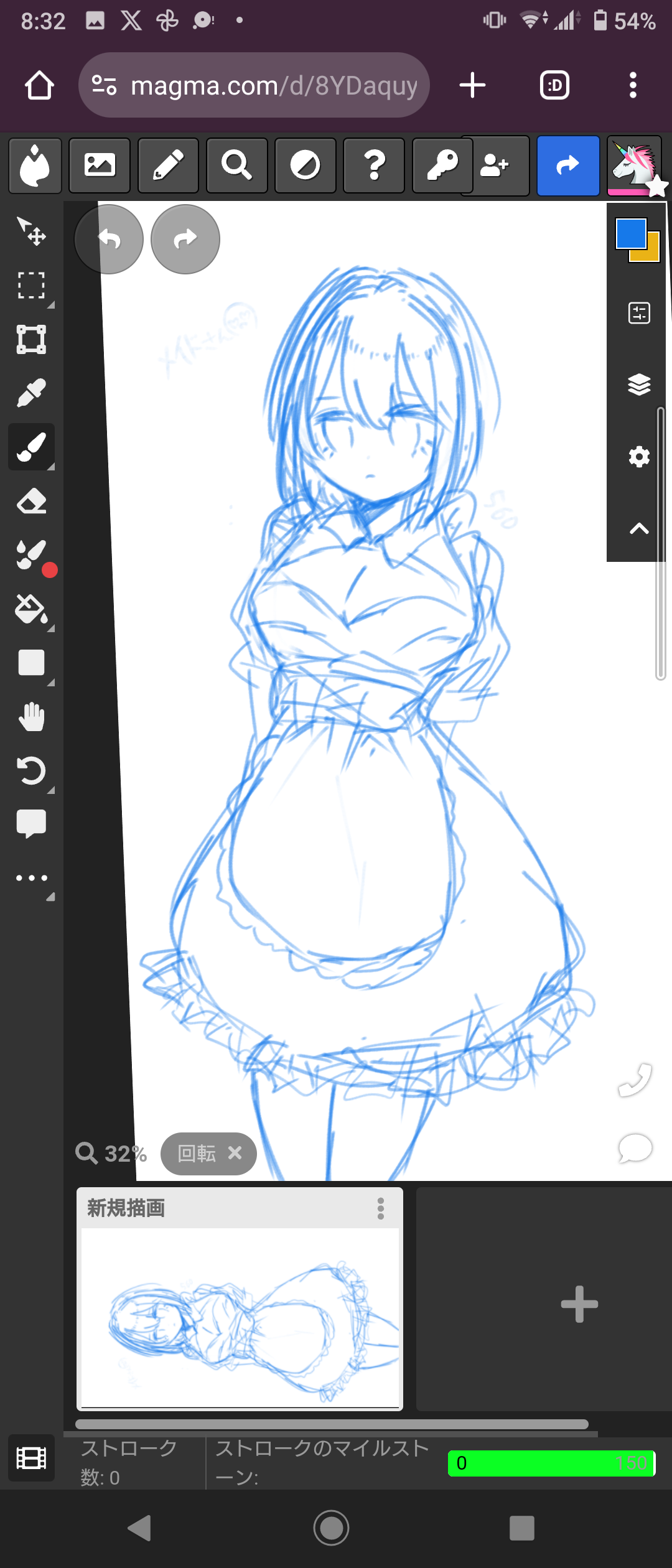Activate the Hand pan tool

pyautogui.click(x=31, y=717)
